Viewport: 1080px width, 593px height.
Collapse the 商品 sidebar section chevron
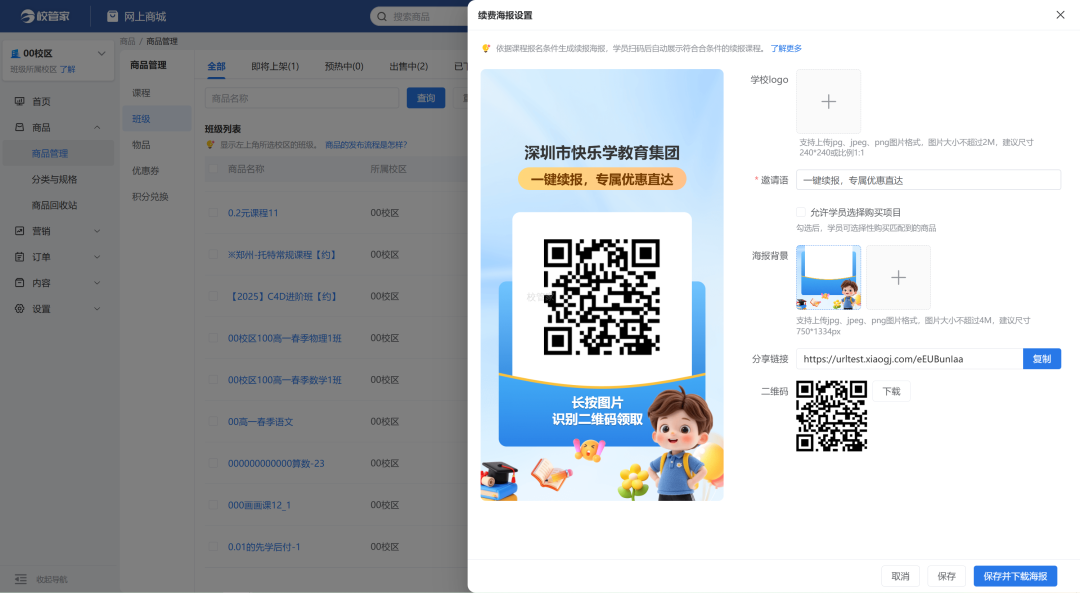point(97,127)
